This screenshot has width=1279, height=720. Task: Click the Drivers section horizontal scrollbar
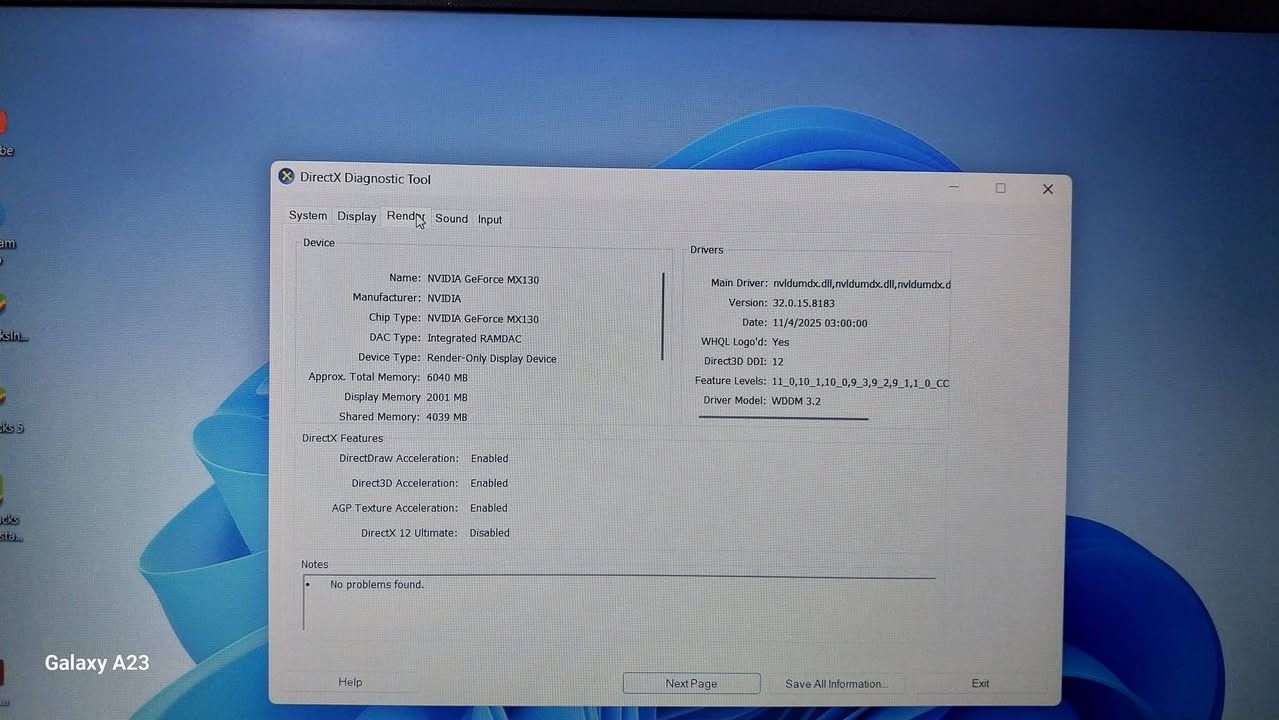784,418
